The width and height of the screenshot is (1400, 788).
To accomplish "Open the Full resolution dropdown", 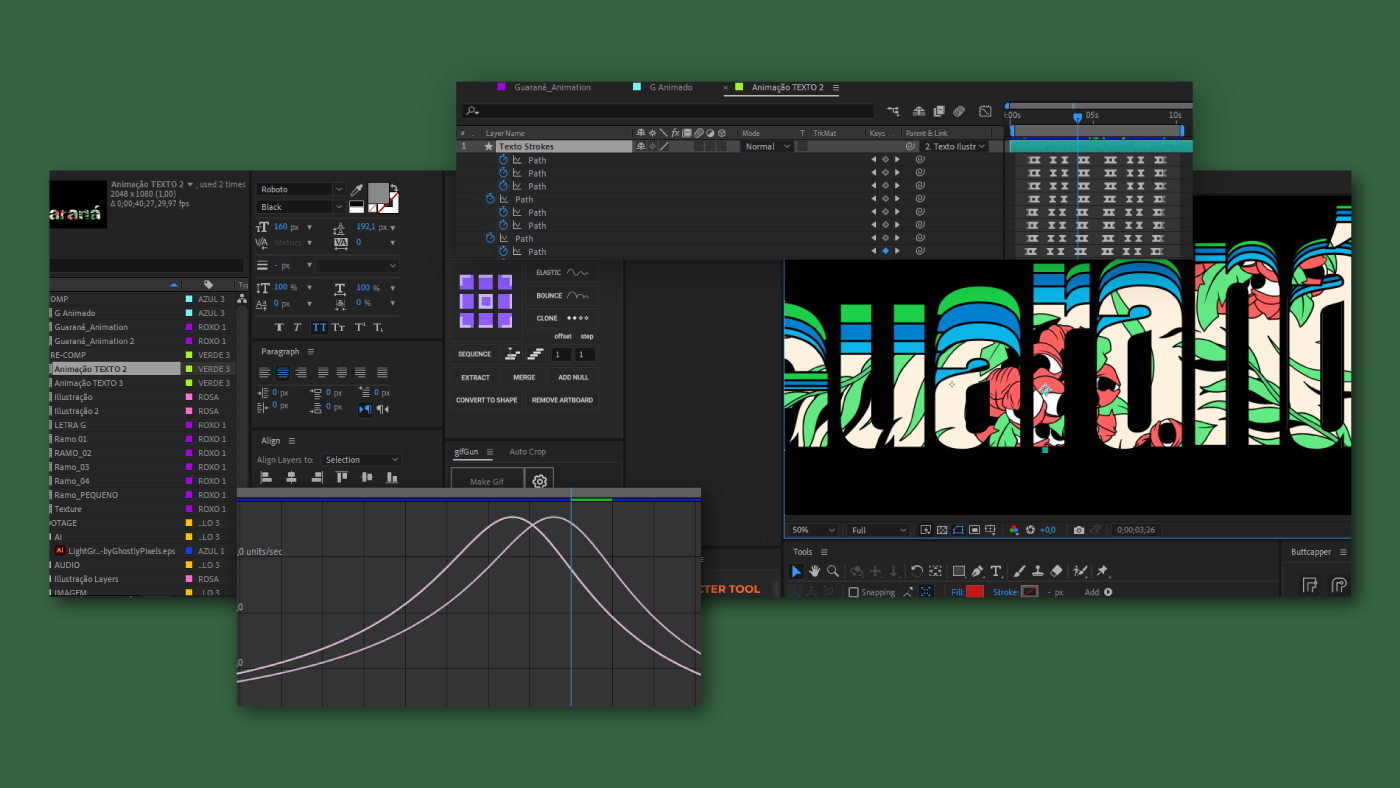I will pos(878,530).
